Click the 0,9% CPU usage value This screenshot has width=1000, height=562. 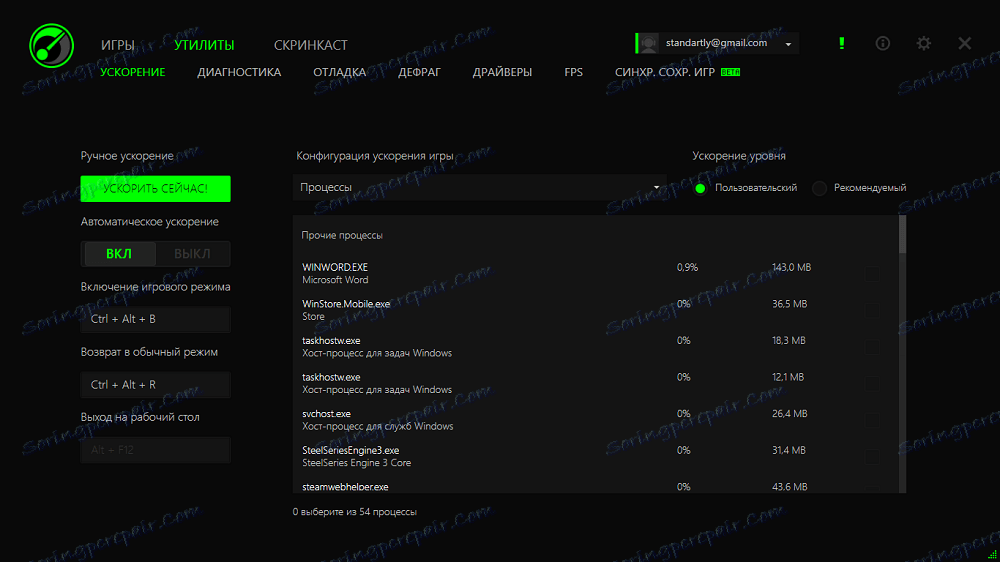tap(688, 267)
